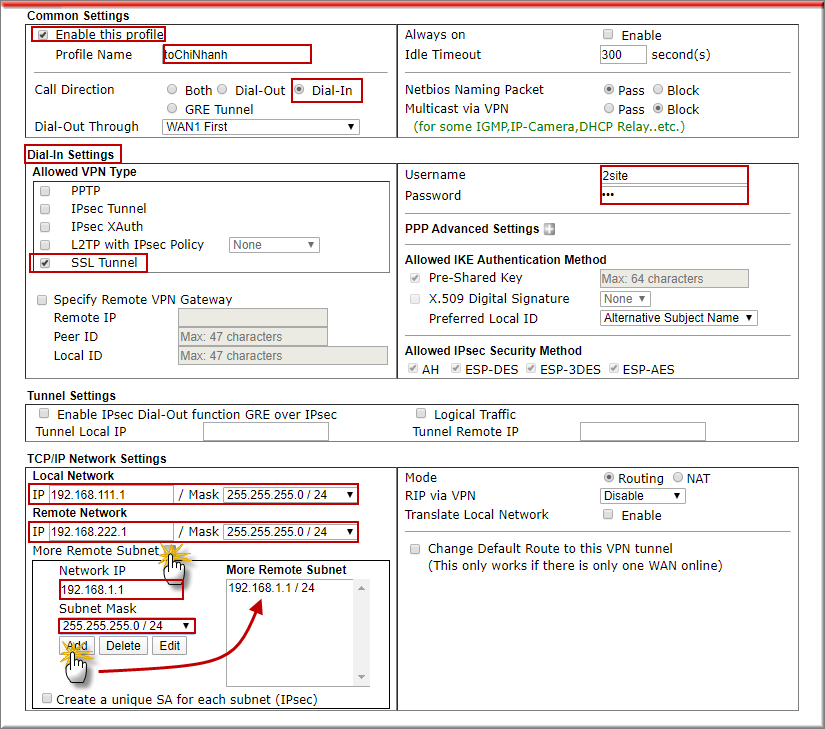Set Netbios Naming Packet to Block

point(658,89)
